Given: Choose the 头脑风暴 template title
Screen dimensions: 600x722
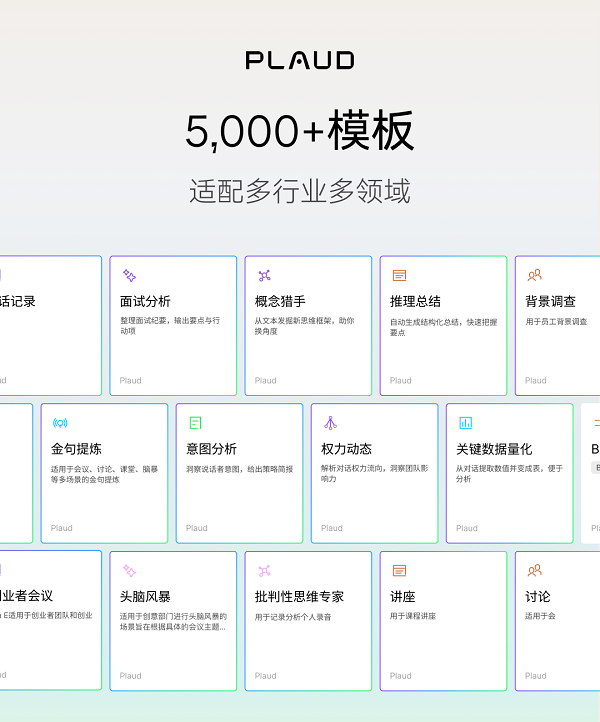Looking at the screenshot, I should pos(145,597).
